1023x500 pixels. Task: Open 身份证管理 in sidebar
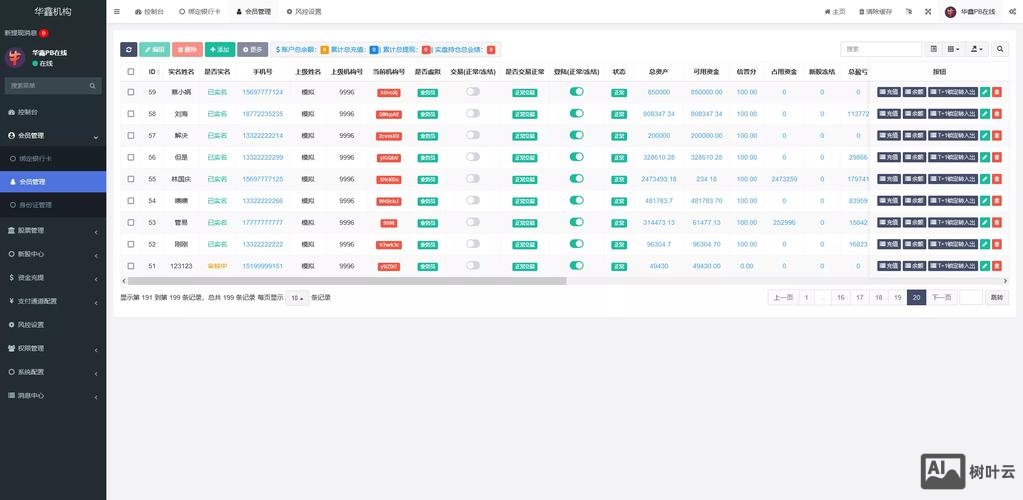(36, 205)
